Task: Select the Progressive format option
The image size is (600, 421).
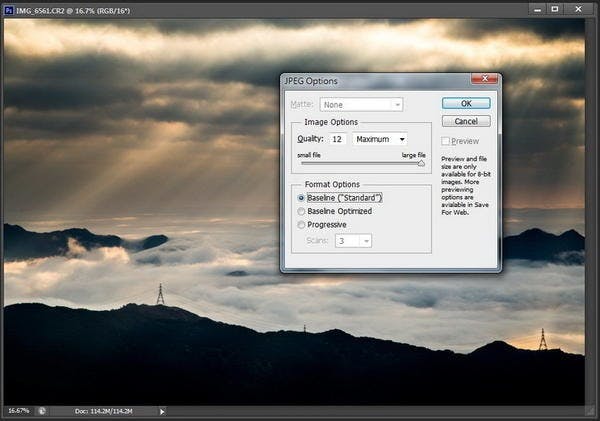Action: pos(302,226)
